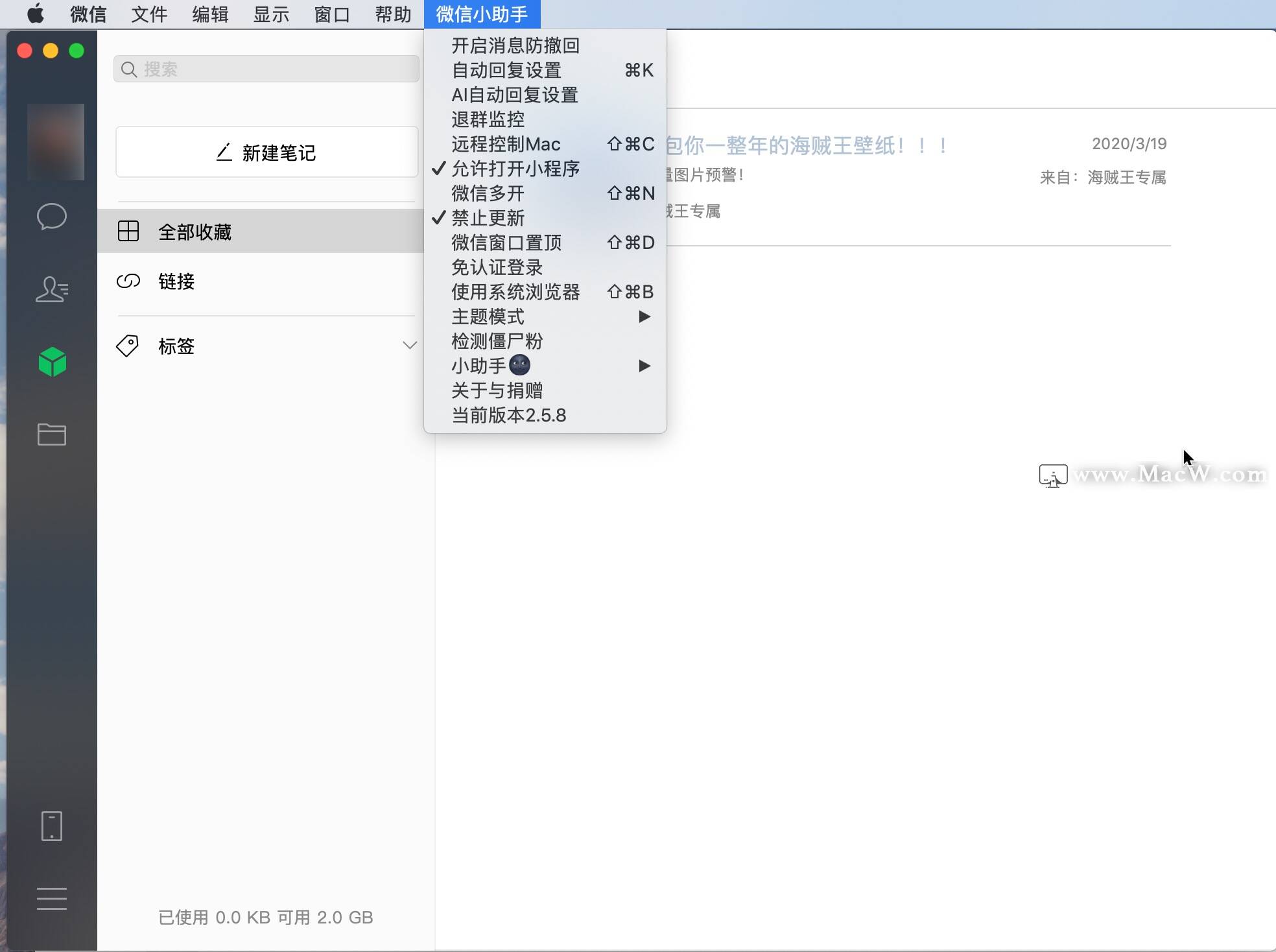Viewport: 1276px width, 952px height.
Task: Open the Contacts icon in sidebar
Action: coord(52,289)
